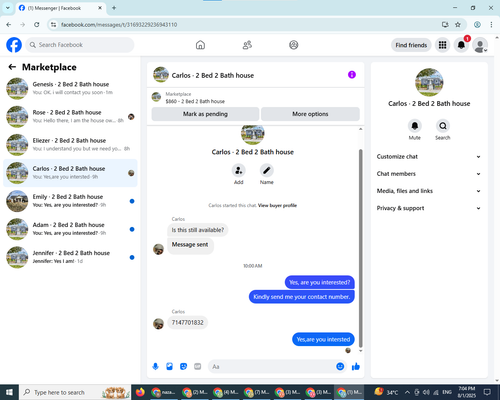Open the purple conversation information icon
500x400 pixels.
pyautogui.click(x=352, y=75)
